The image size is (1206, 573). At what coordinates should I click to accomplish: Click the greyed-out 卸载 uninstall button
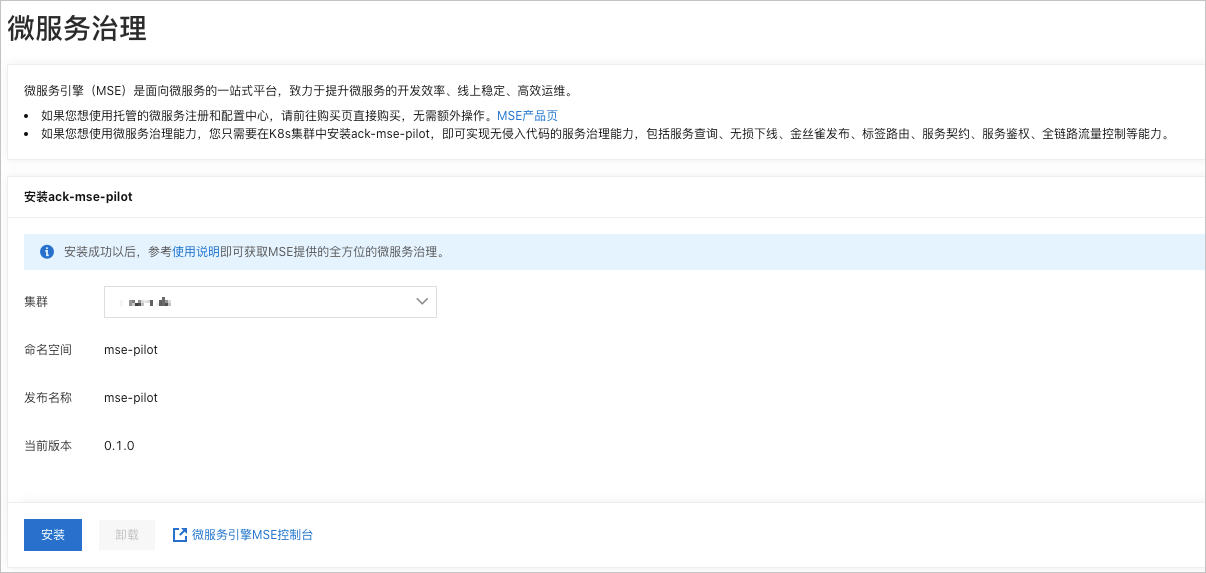click(127, 535)
